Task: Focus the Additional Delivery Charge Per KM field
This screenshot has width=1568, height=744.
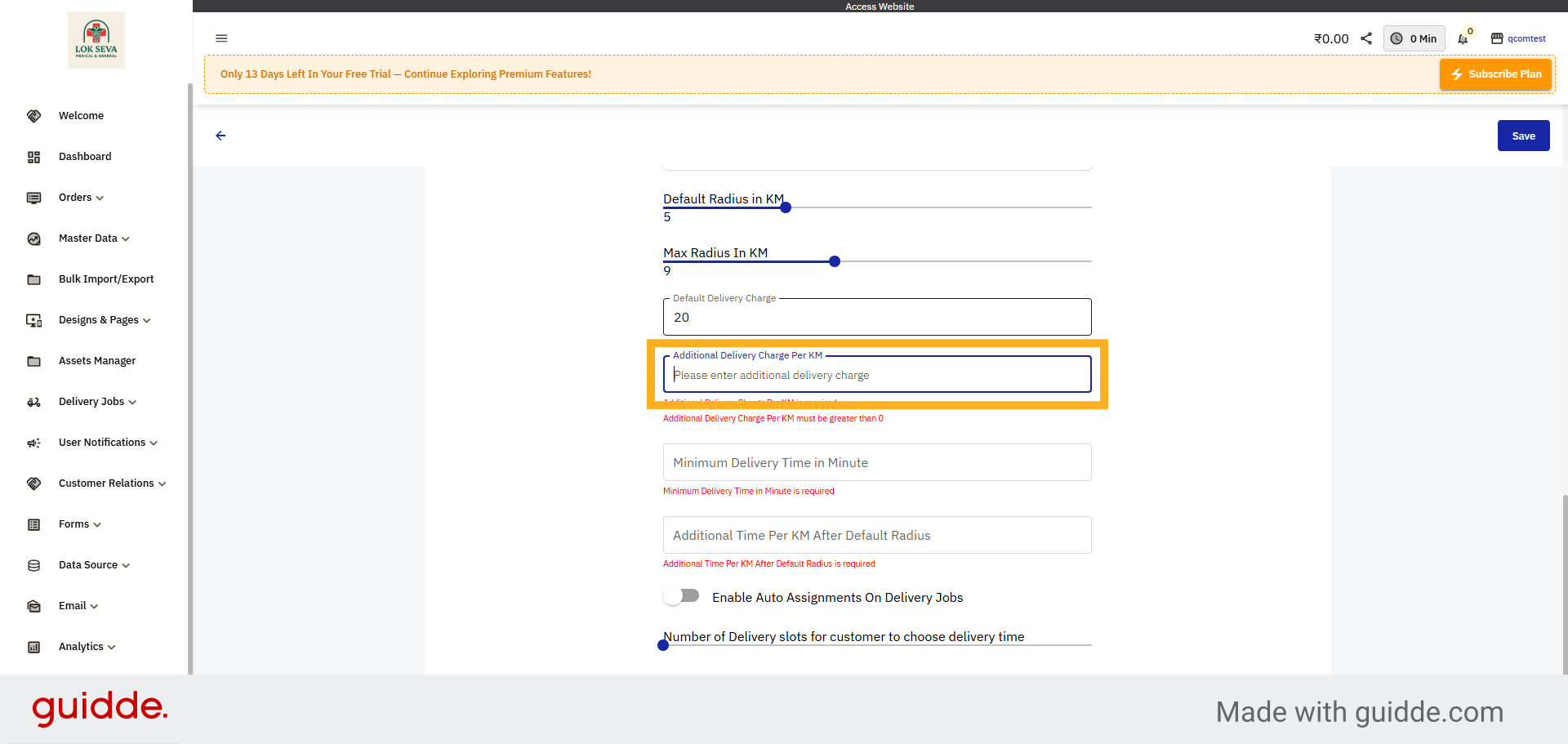Action: coord(877,375)
